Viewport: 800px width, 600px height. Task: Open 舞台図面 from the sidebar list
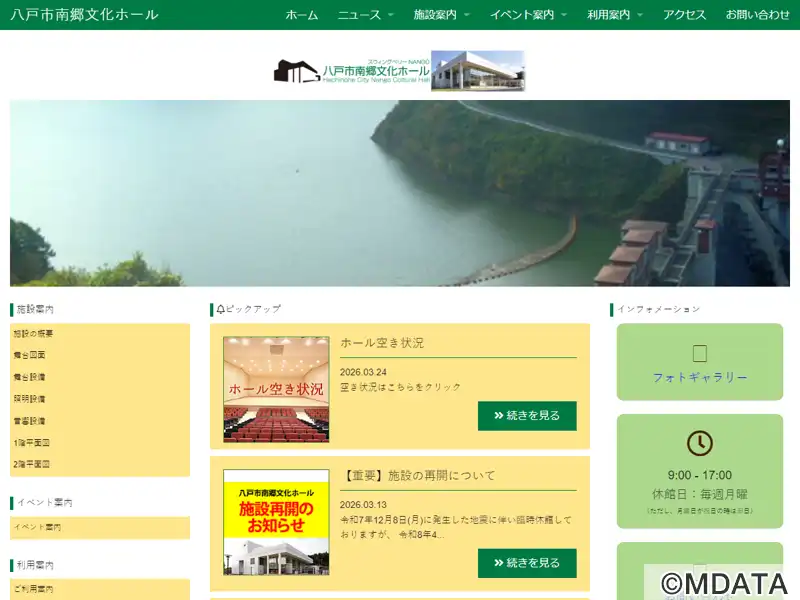(29, 355)
